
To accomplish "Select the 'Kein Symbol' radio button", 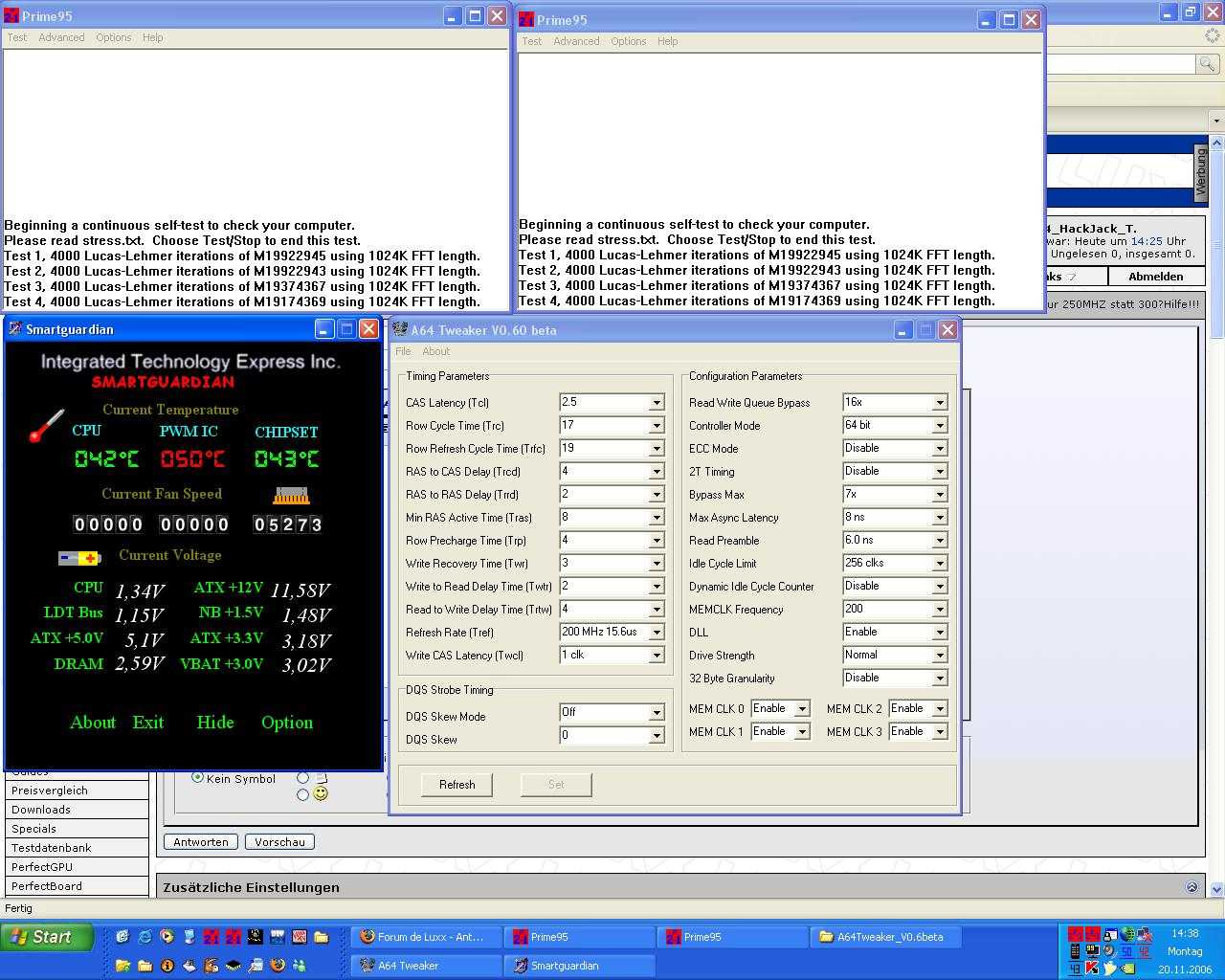I will tap(197, 777).
